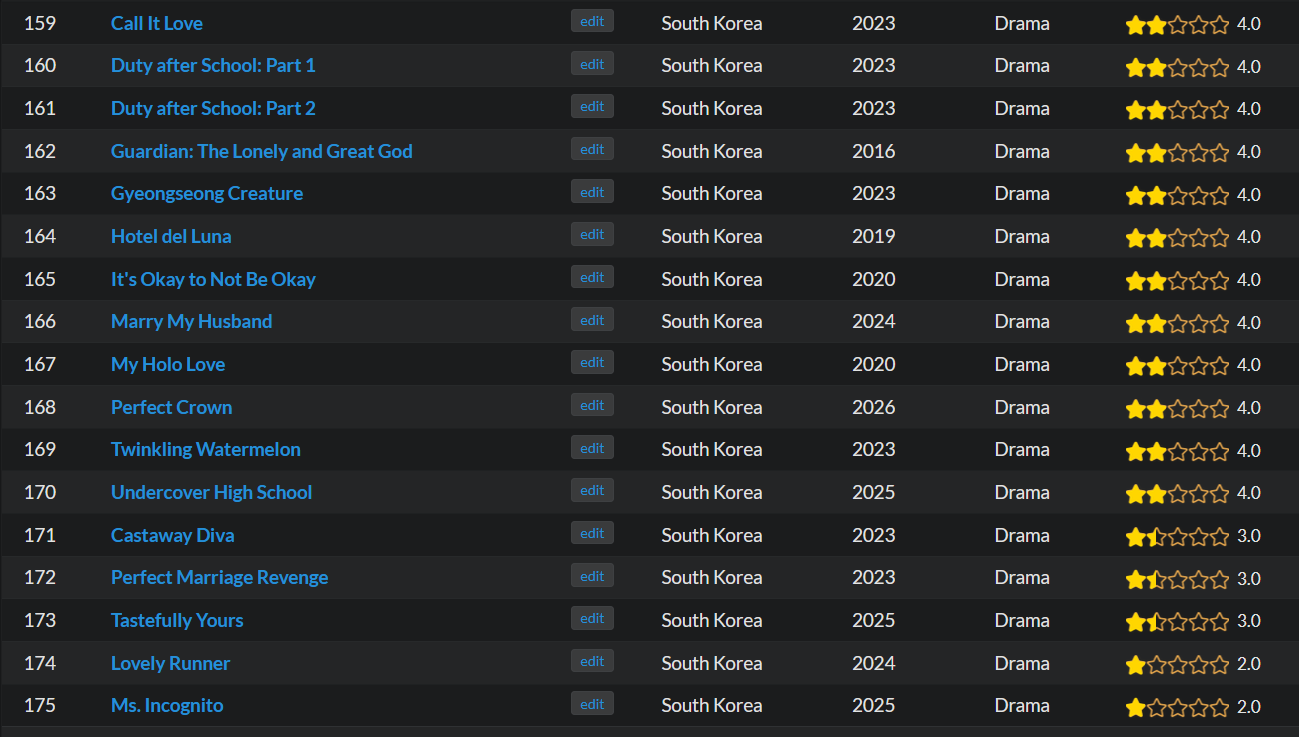This screenshot has height=737, width=1299.
Task: Click the star rating for Ms. Incognito
Action: click(x=1177, y=706)
